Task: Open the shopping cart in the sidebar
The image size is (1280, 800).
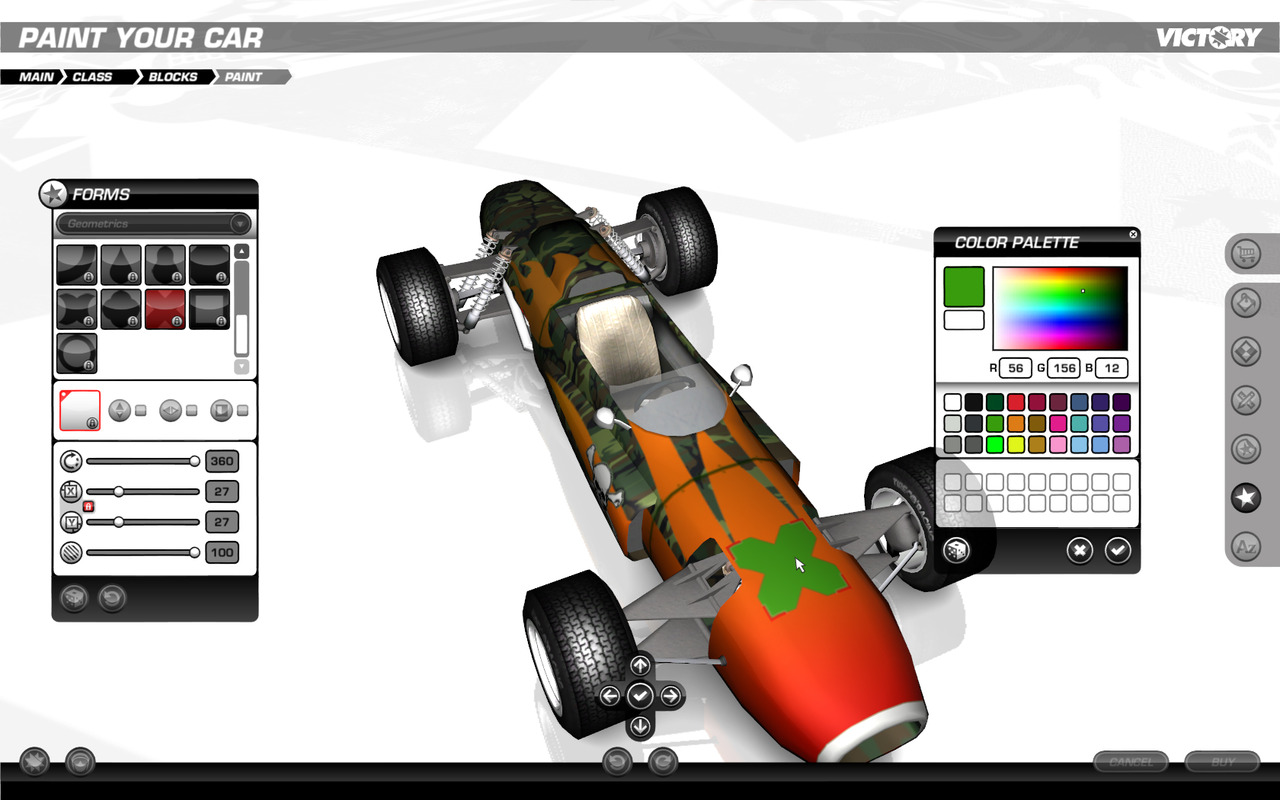Action: pyautogui.click(x=1245, y=254)
